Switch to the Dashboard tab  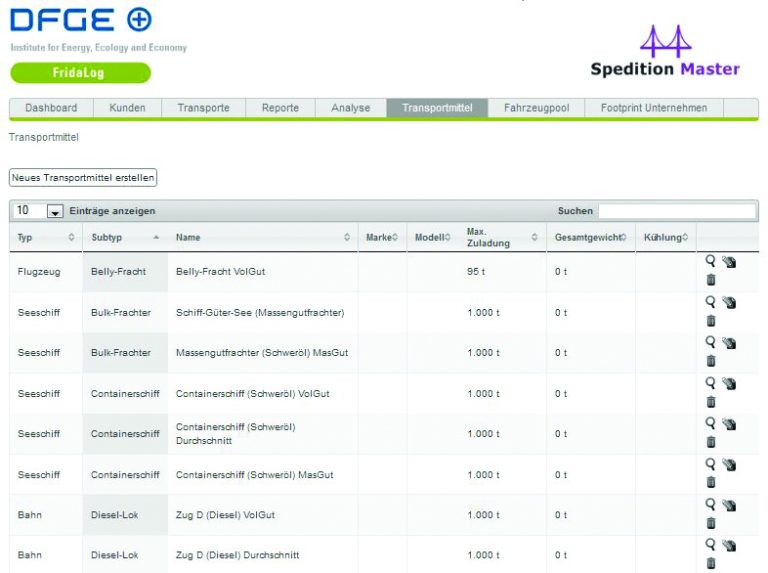(x=51, y=108)
